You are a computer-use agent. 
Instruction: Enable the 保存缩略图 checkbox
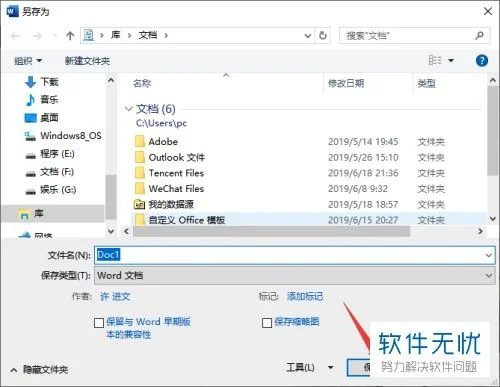(x=267, y=323)
